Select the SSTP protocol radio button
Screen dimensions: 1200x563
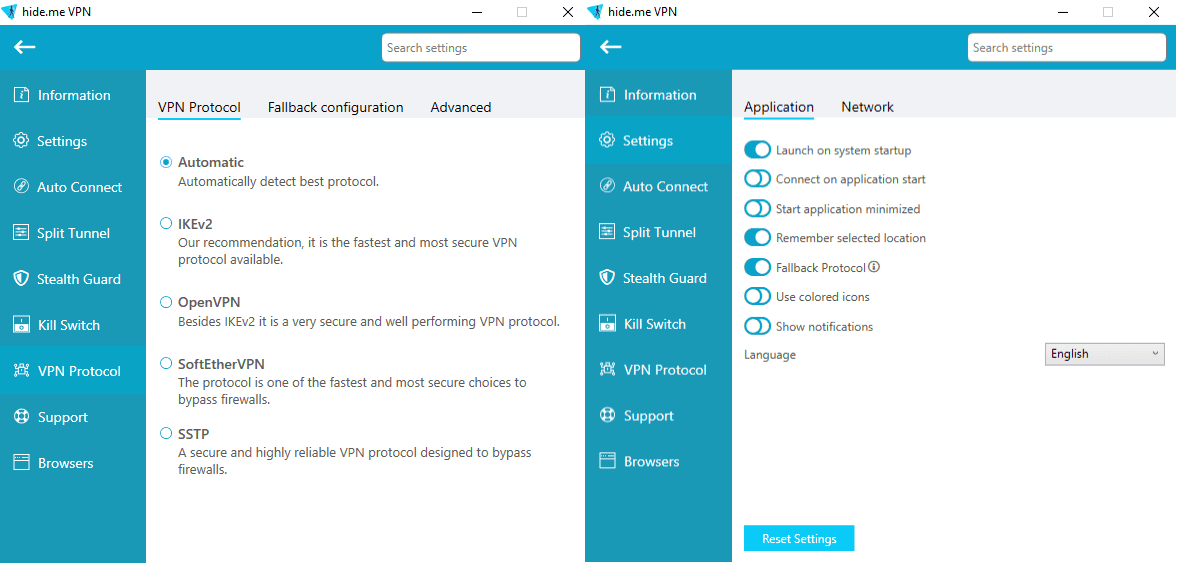166,434
